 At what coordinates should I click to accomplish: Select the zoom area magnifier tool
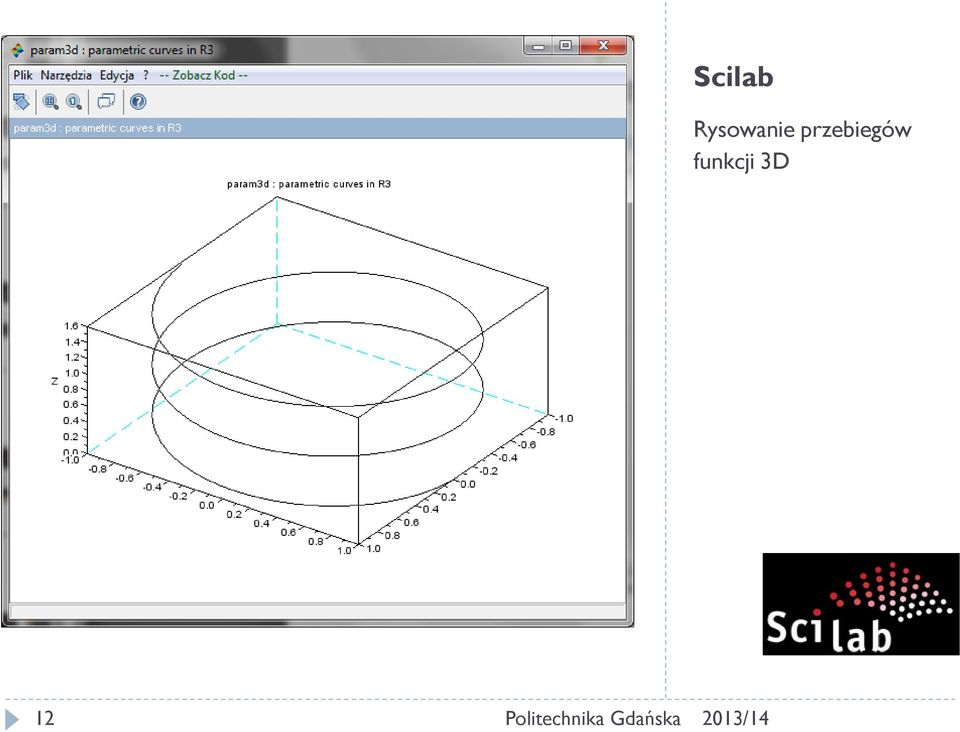point(51,102)
